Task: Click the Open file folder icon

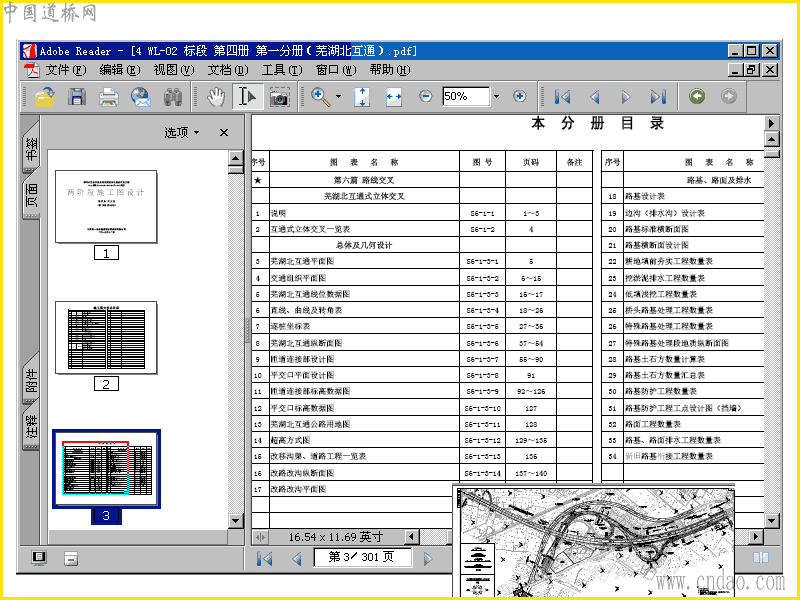Action: pyautogui.click(x=45, y=96)
